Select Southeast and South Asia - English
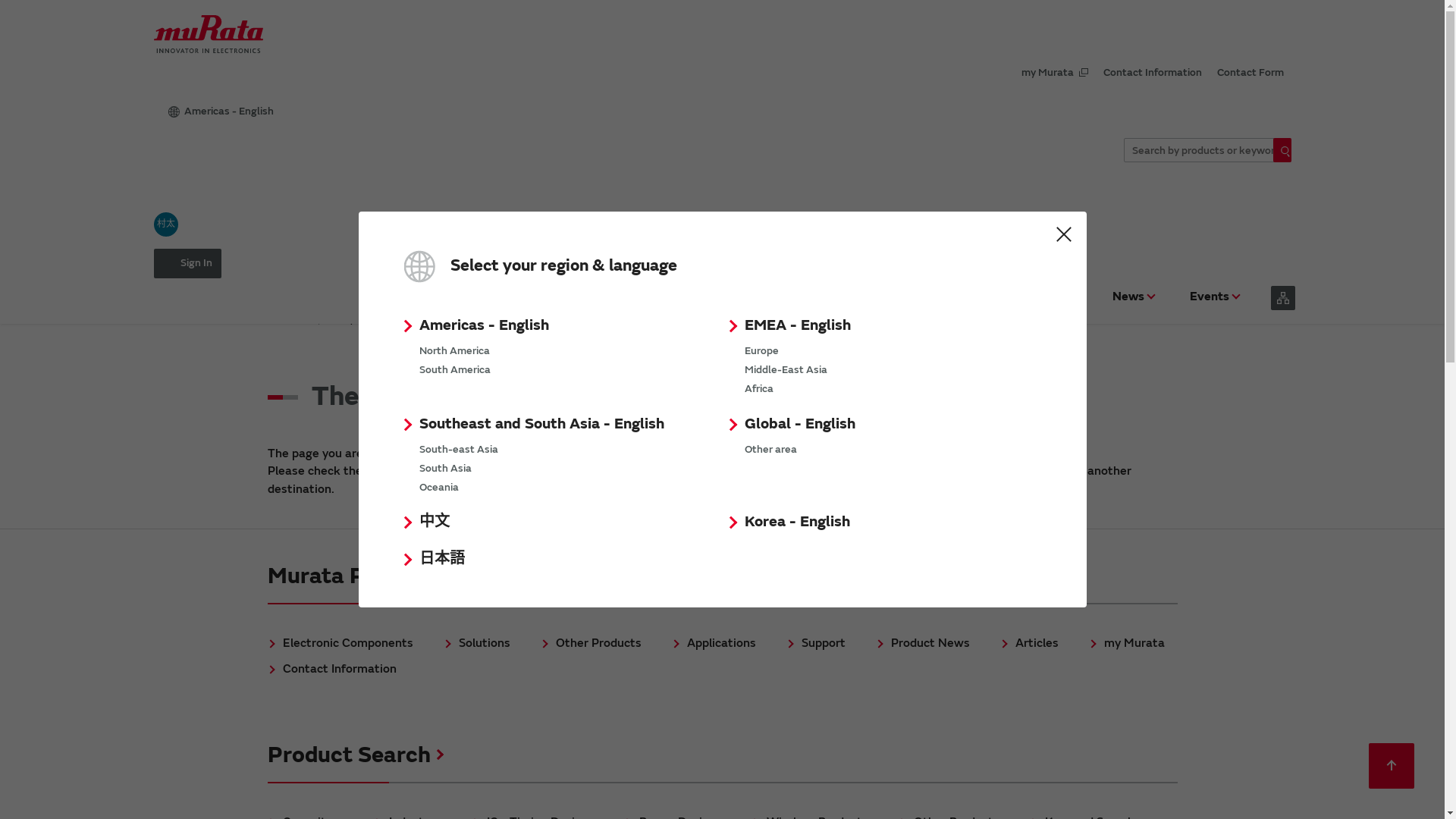 tap(541, 425)
